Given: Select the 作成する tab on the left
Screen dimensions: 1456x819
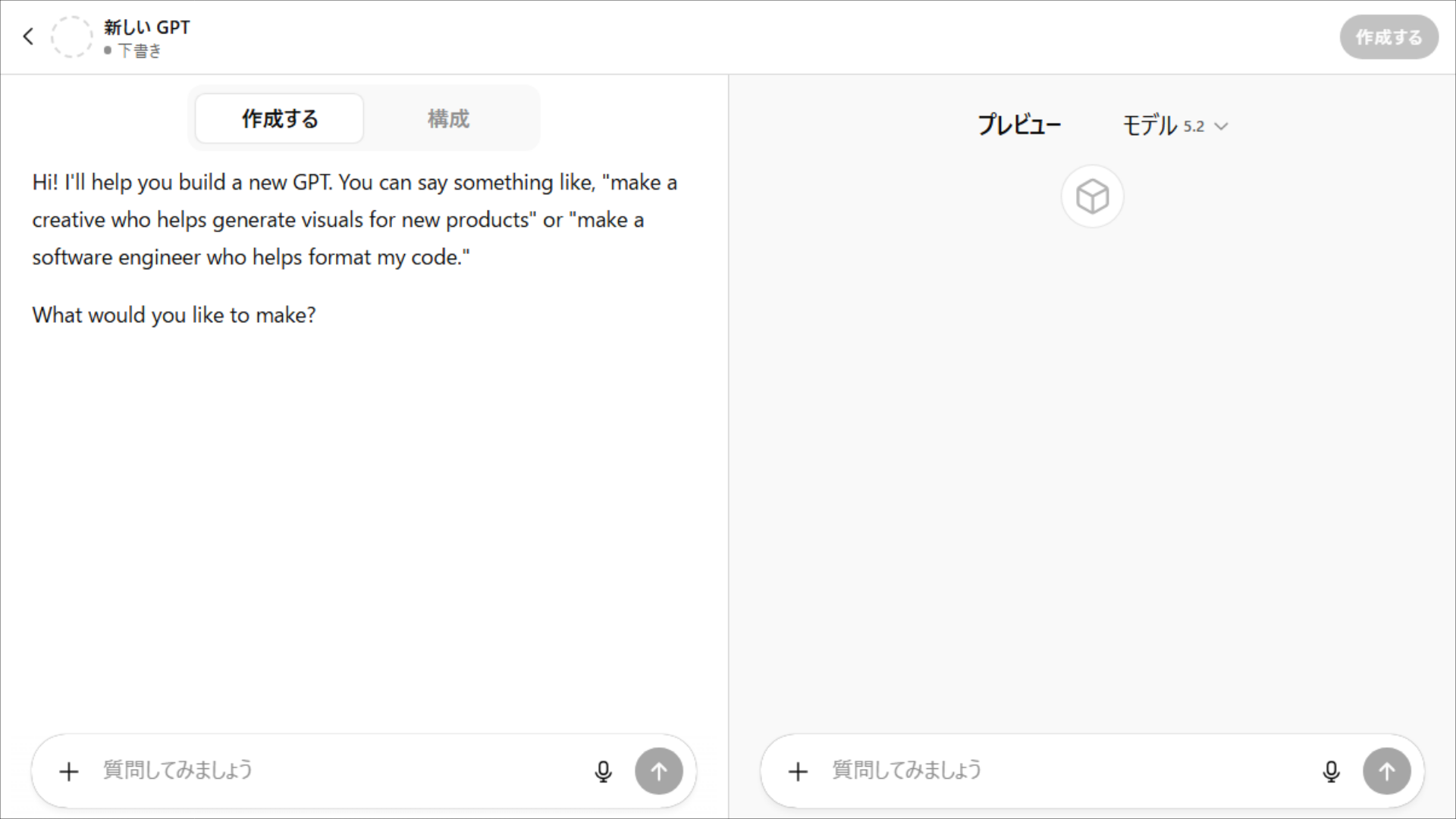Looking at the screenshot, I should pos(278,118).
